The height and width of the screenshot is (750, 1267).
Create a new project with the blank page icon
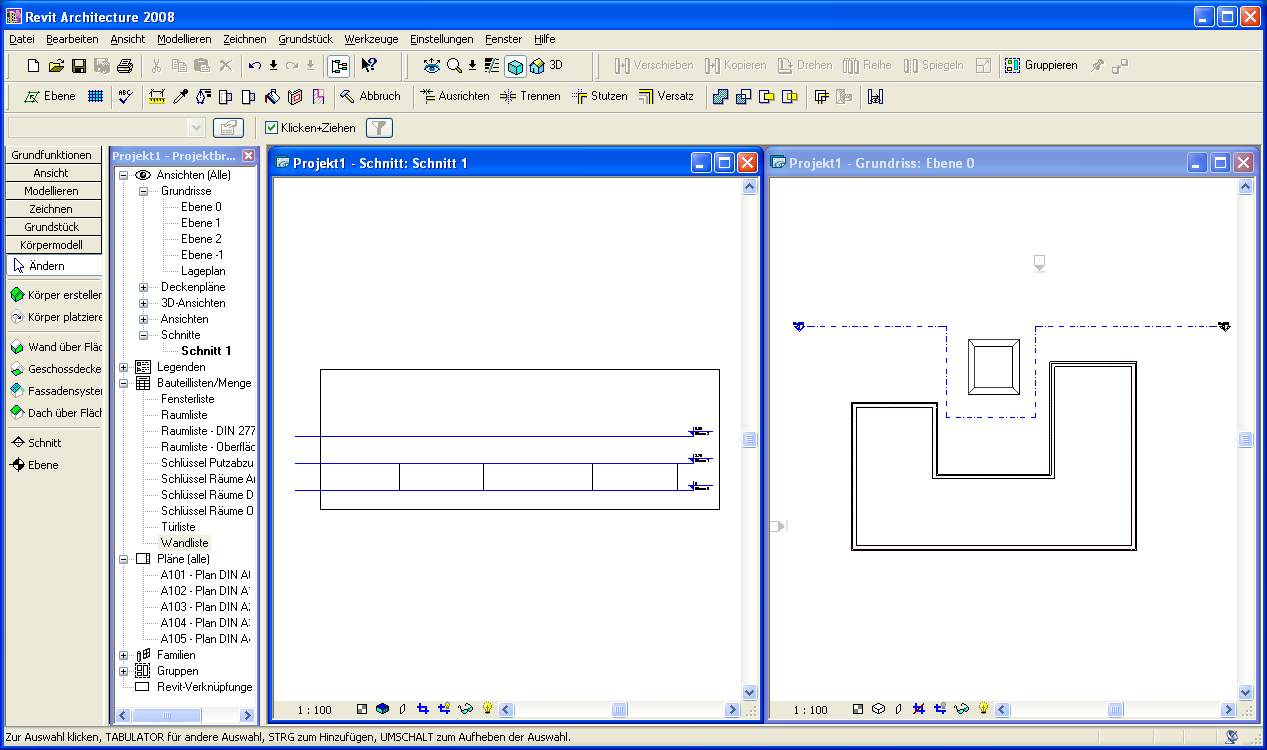click(x=33, y=66)
